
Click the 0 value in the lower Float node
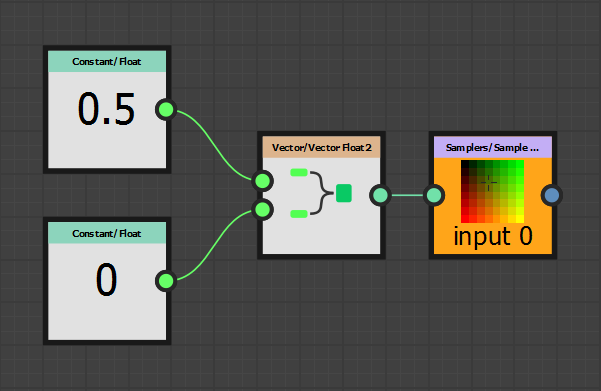click(106, 280)
